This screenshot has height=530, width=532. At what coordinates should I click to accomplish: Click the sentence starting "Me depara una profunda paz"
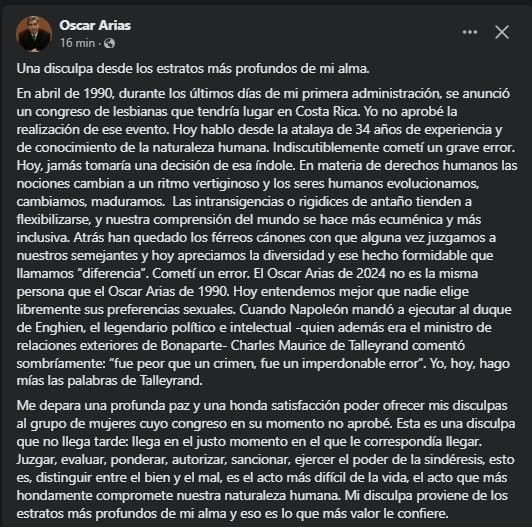click(262, 414)
